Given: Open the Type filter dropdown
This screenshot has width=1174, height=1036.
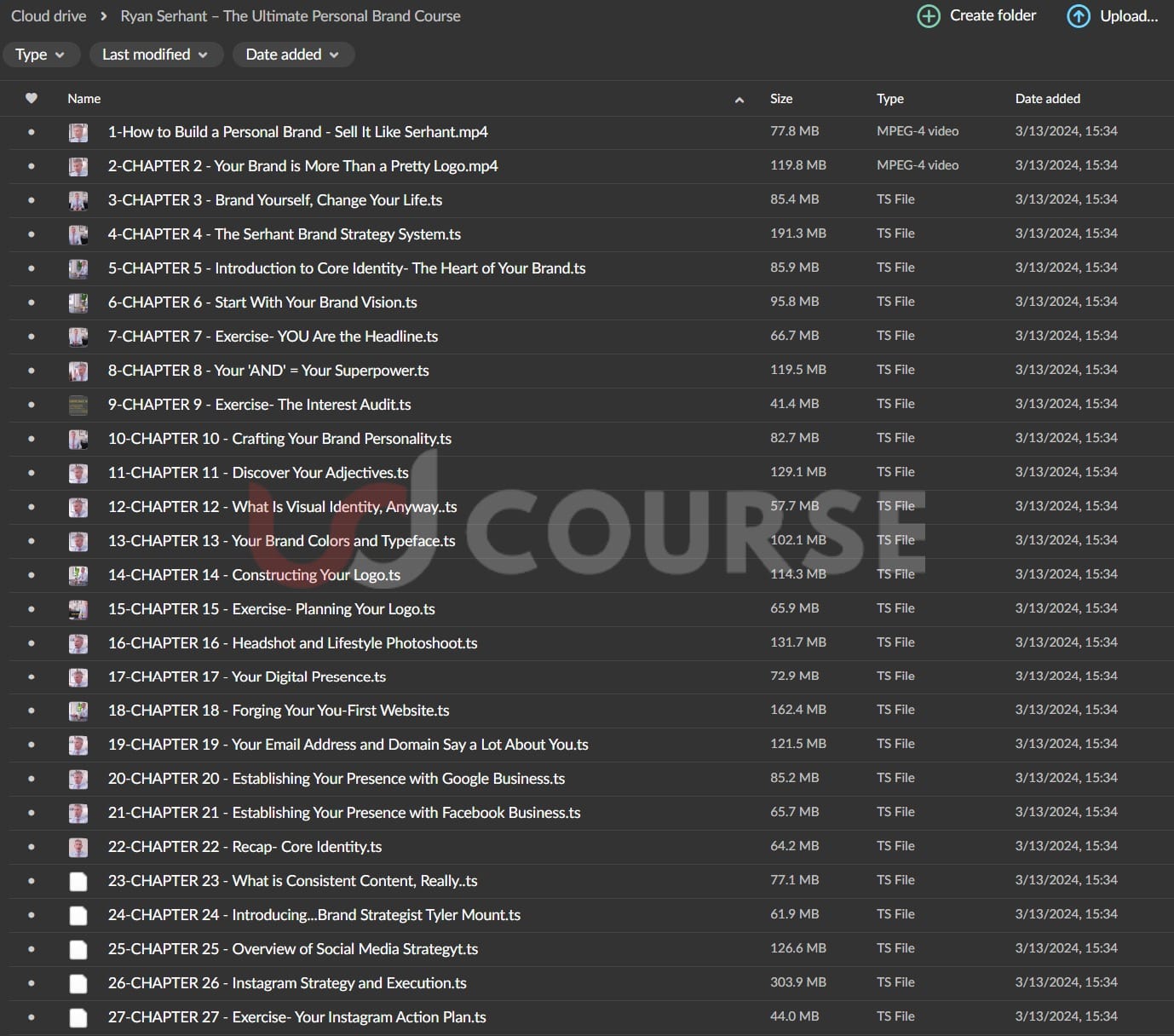Looking at the screenshot, I should click(41, 55).
